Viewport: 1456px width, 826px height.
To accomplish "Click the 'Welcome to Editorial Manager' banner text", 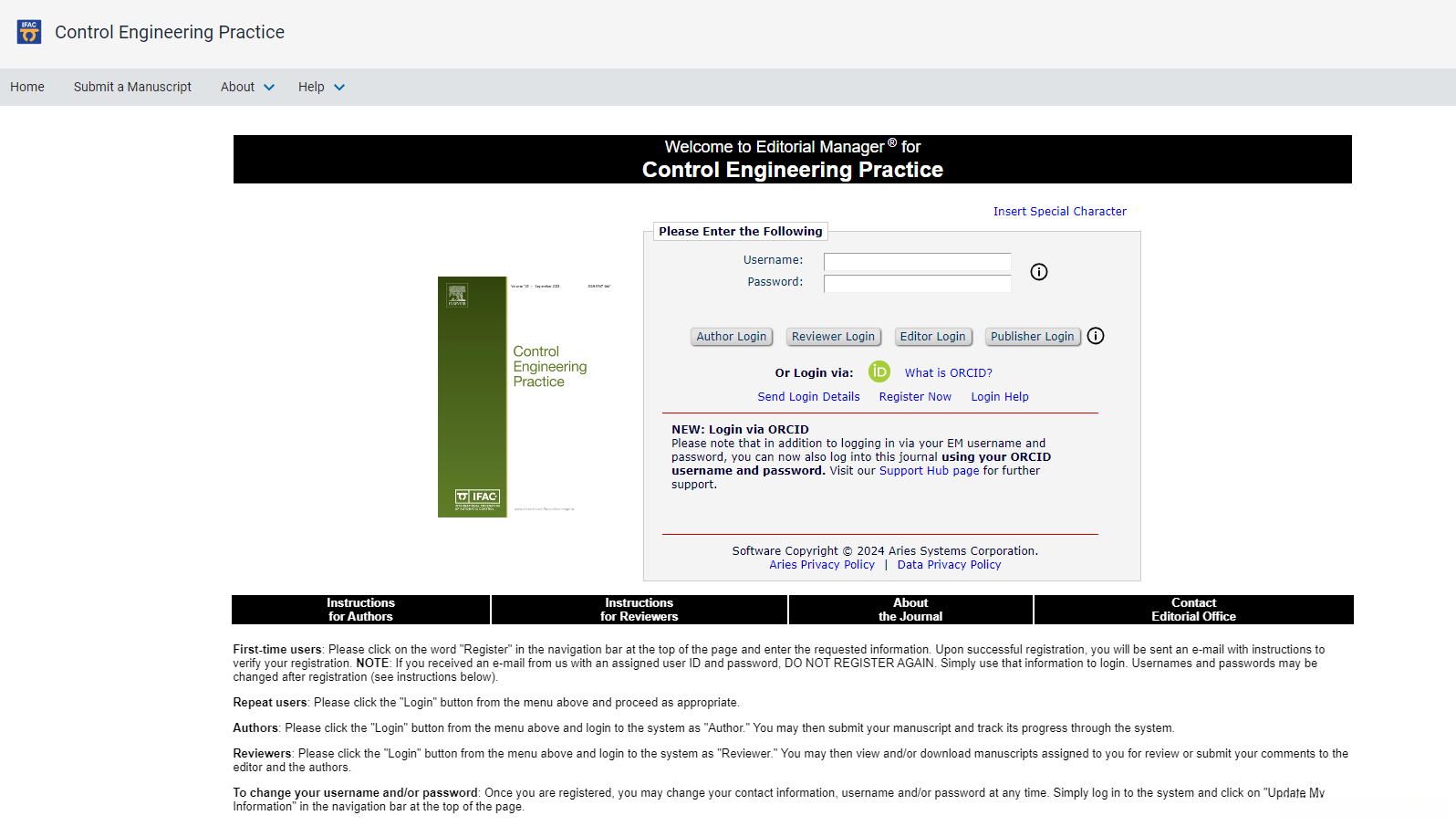I will (x=793, y=147).
